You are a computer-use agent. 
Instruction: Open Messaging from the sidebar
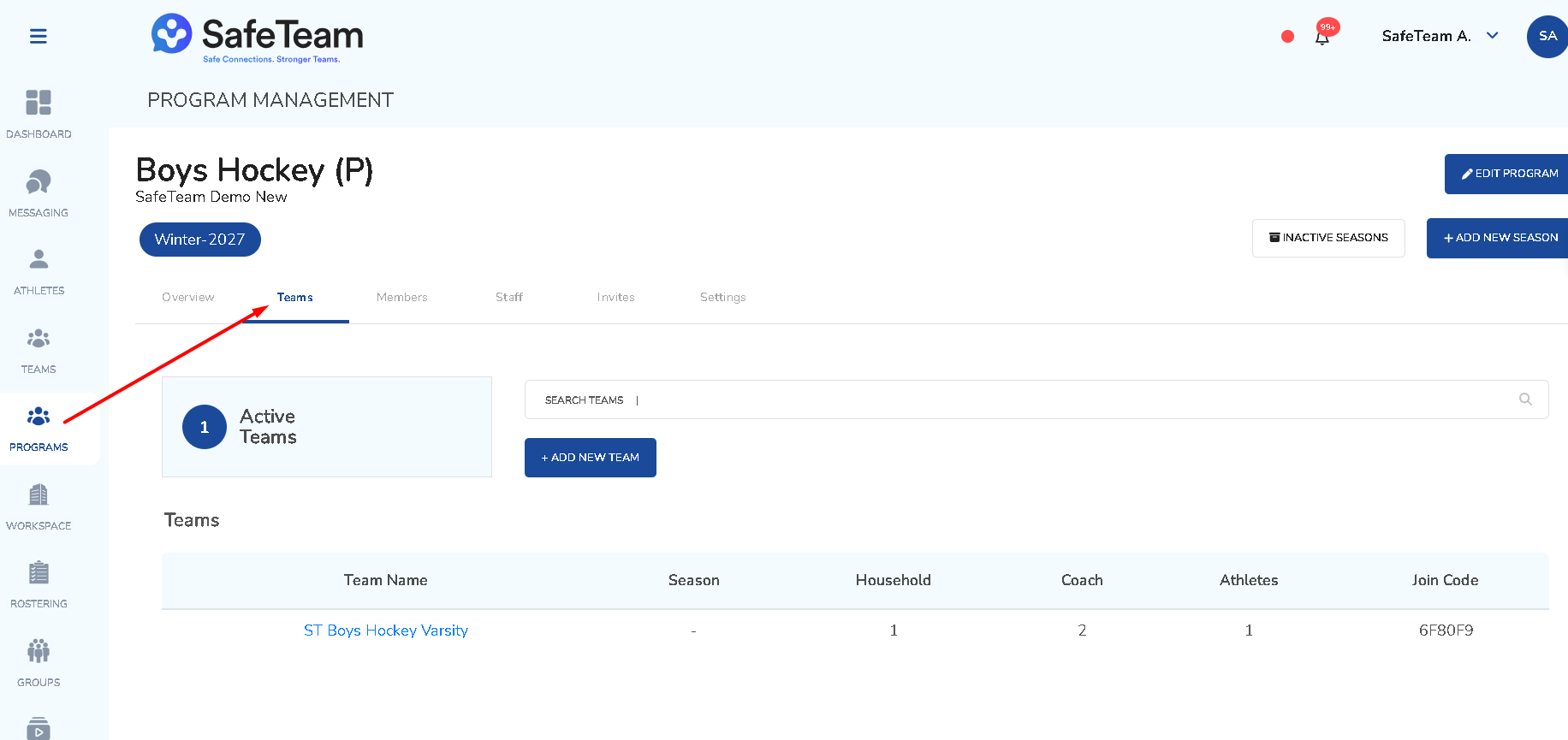(x=39, y=192)
